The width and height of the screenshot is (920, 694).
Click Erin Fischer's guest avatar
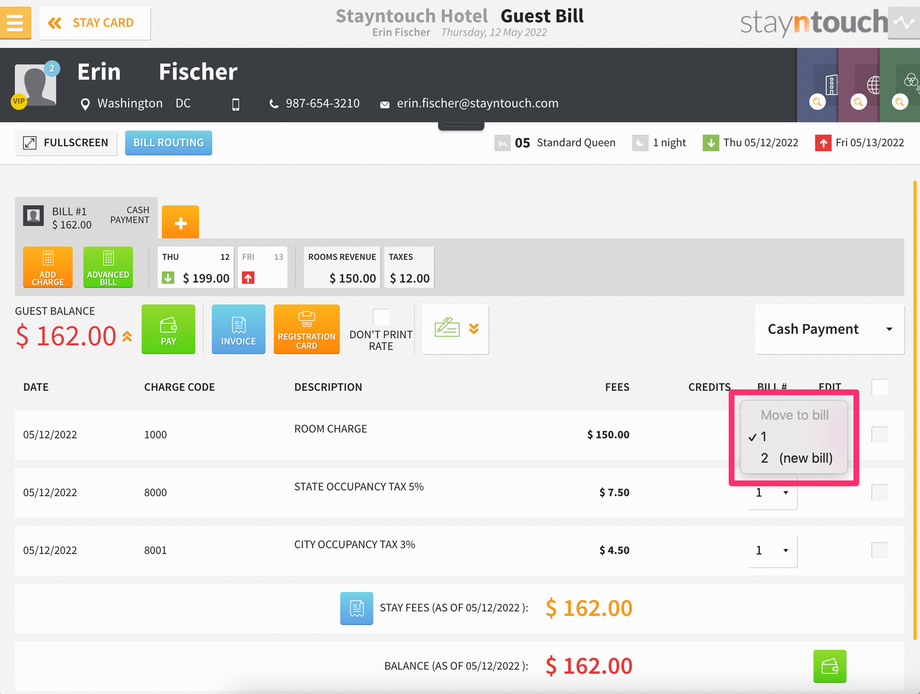tap(35, 85)
